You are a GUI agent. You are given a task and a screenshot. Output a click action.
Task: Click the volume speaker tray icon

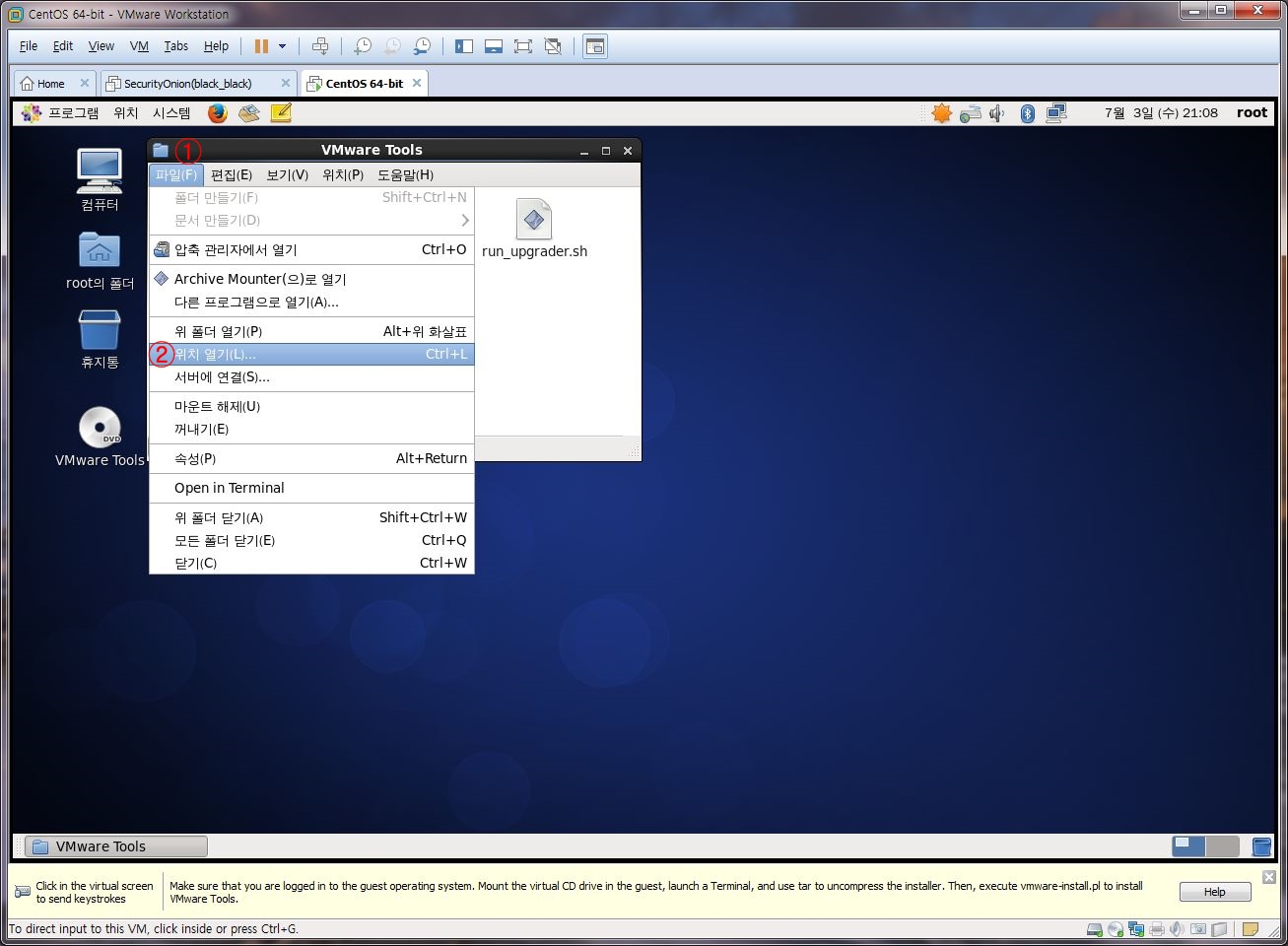pos(997,113)
